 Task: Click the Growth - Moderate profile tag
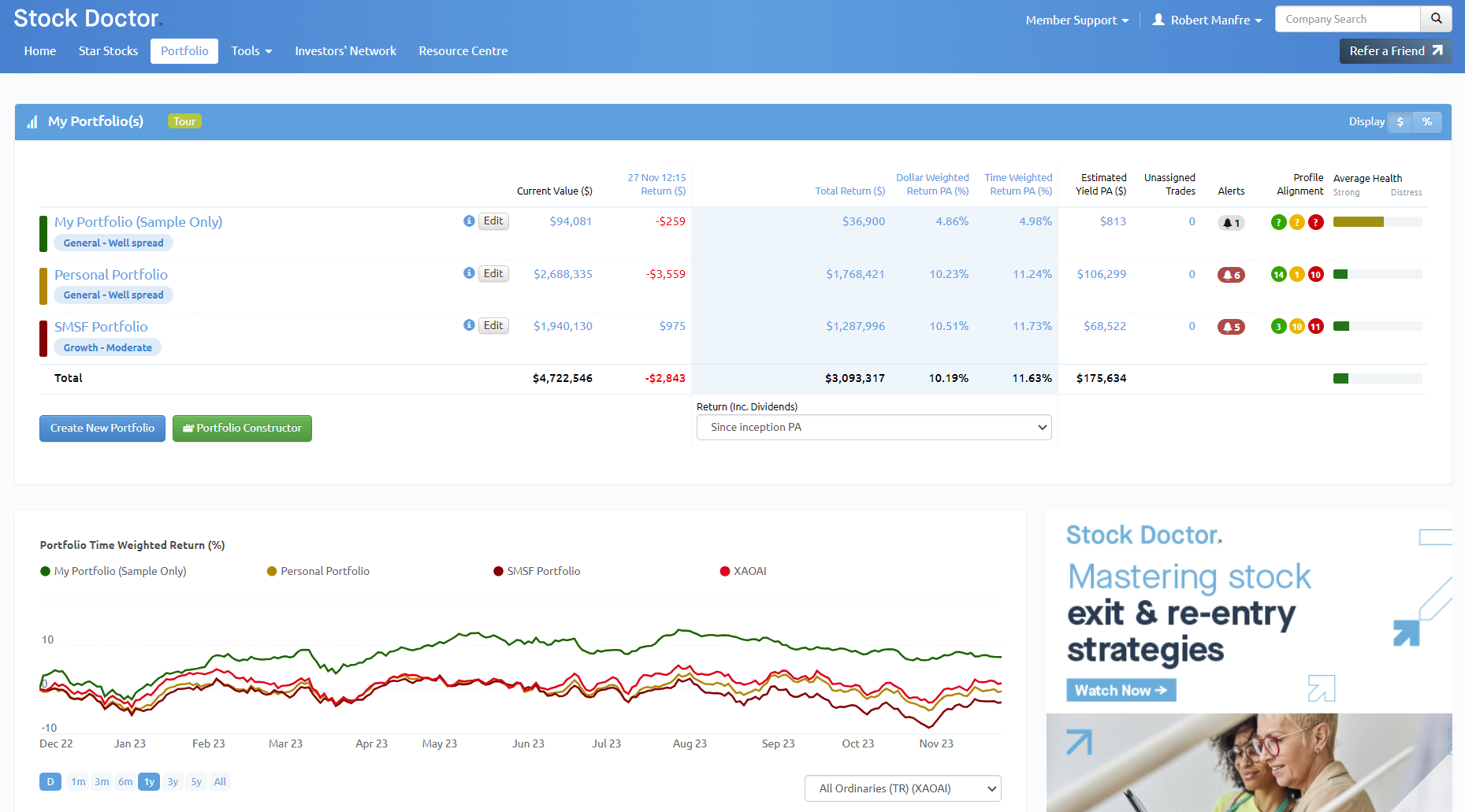108,347
